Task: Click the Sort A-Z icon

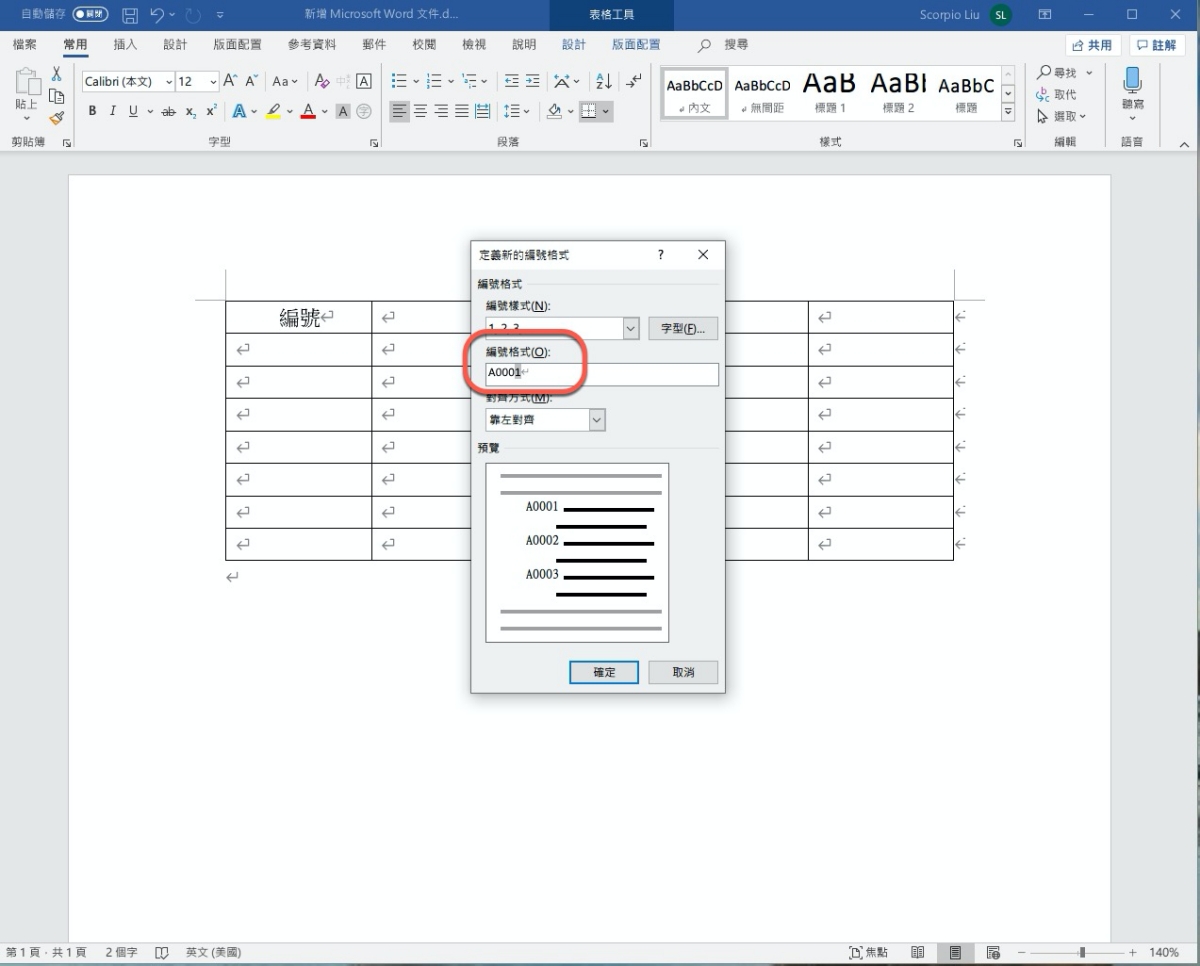Action: click(x=603, y=81)
